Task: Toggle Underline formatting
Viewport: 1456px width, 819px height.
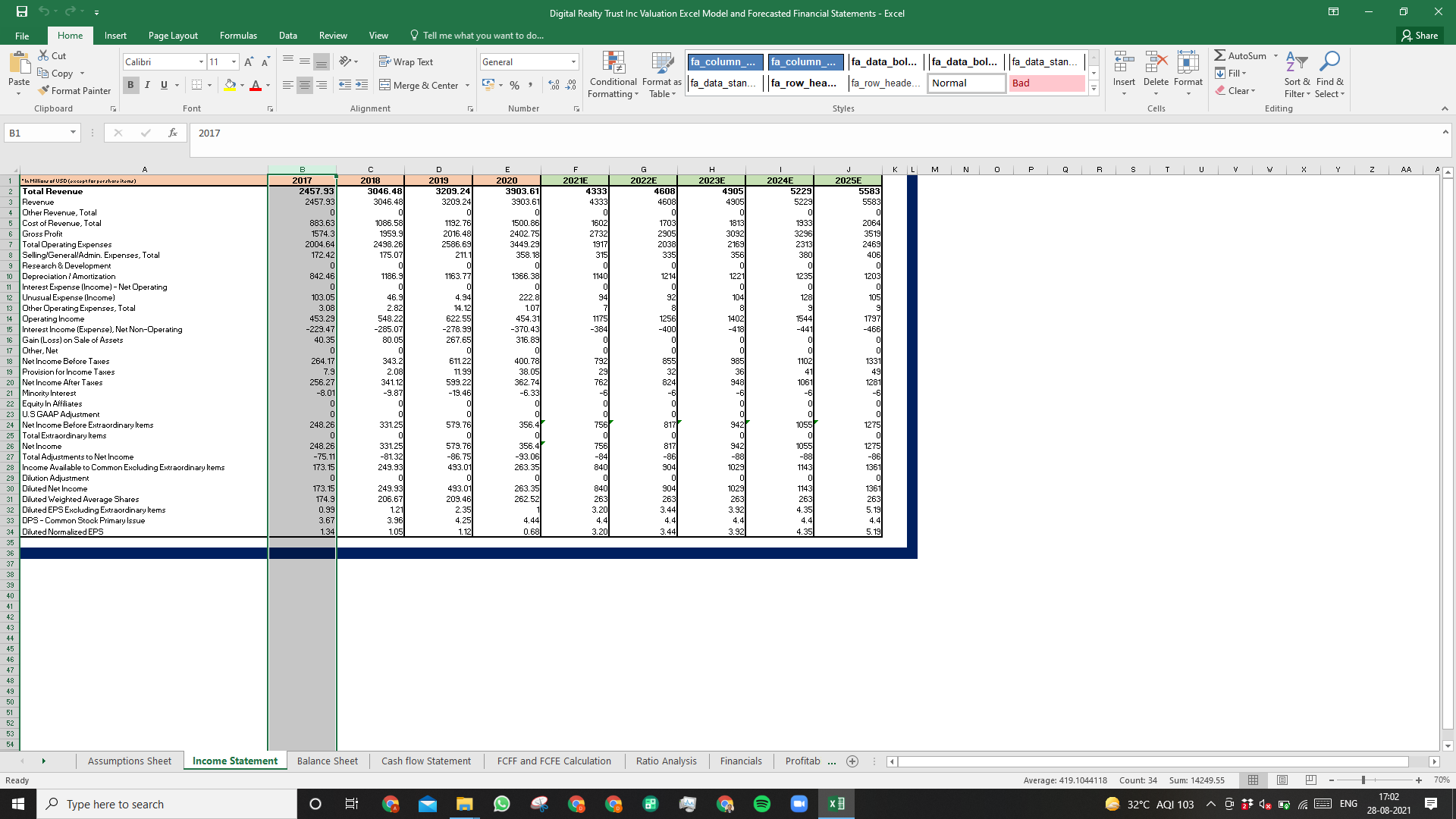Action: [164, 85]
